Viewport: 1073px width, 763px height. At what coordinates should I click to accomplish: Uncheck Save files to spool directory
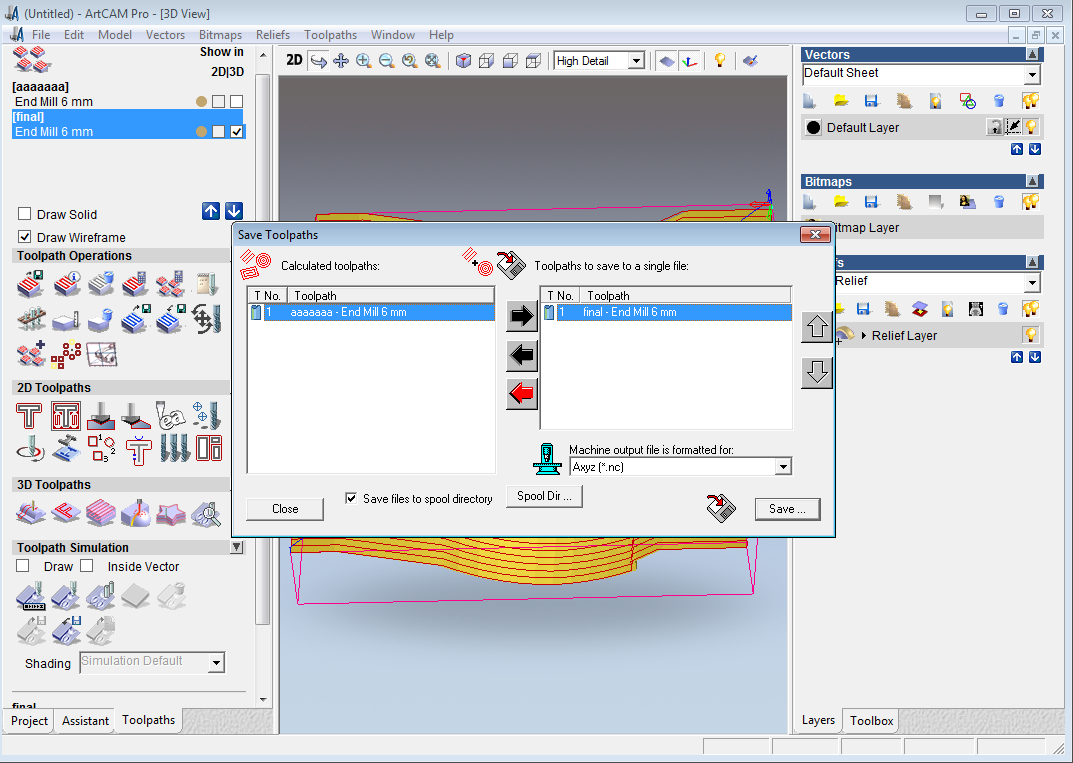pos(351,498)
